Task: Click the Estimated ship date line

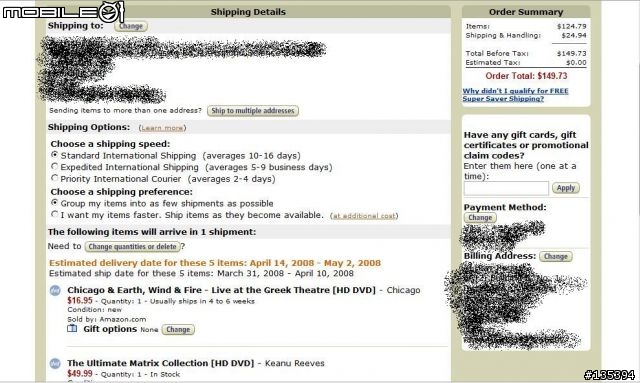Action: [201, 274]
